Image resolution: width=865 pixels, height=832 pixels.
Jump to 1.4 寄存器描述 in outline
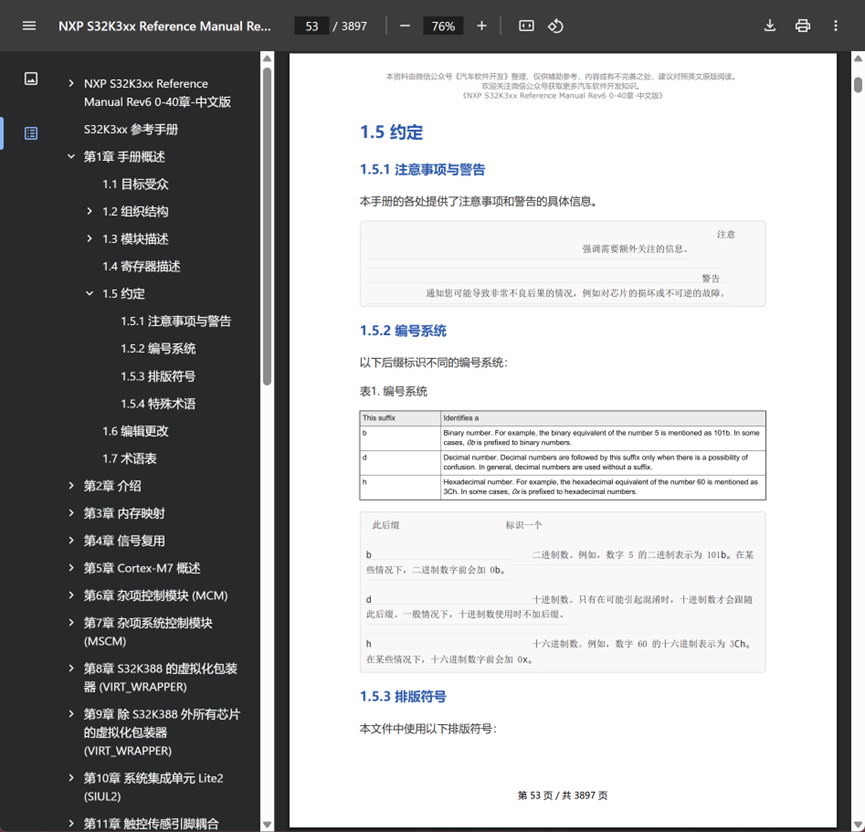141,266
